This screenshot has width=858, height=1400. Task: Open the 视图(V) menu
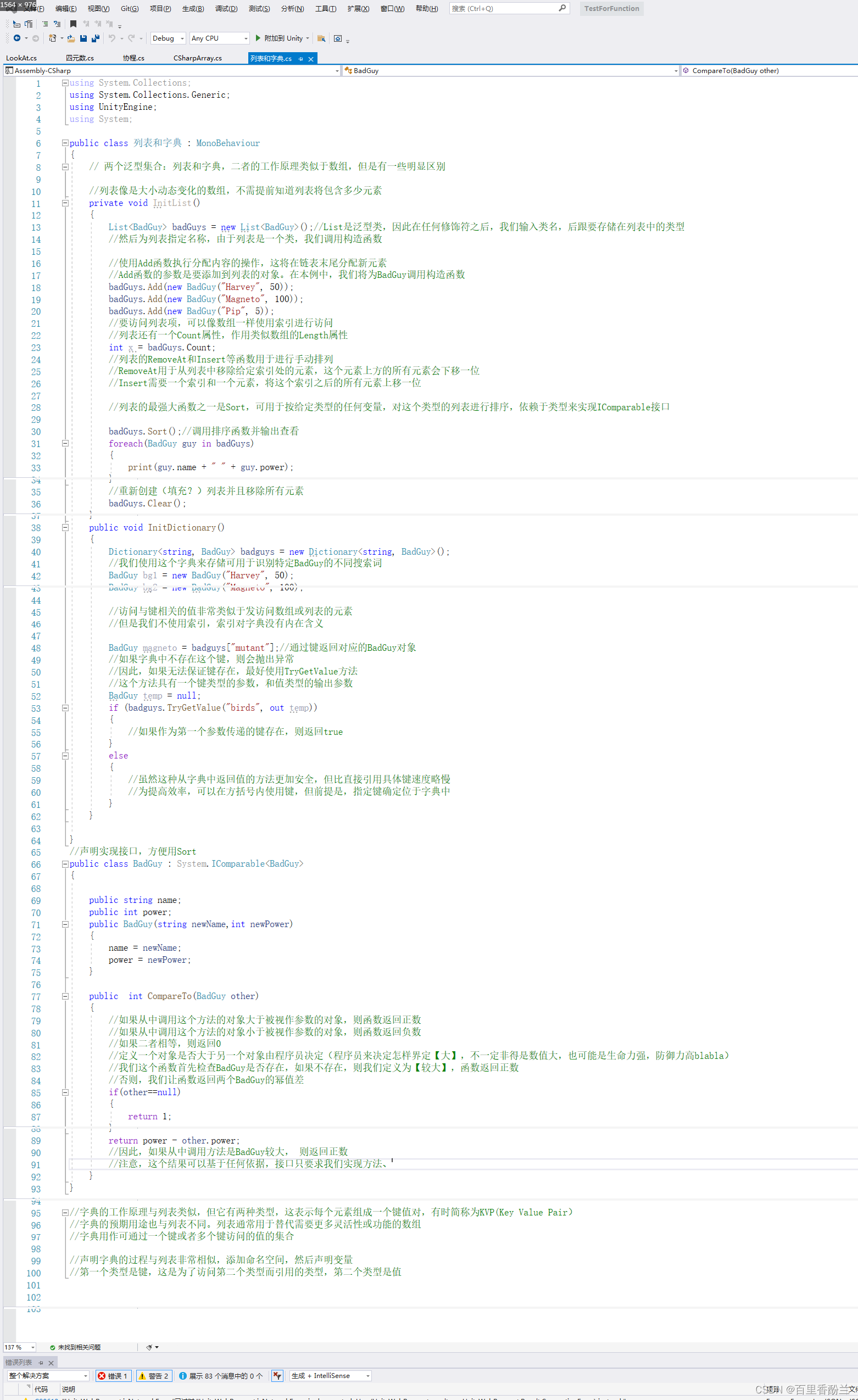(98, 9)
